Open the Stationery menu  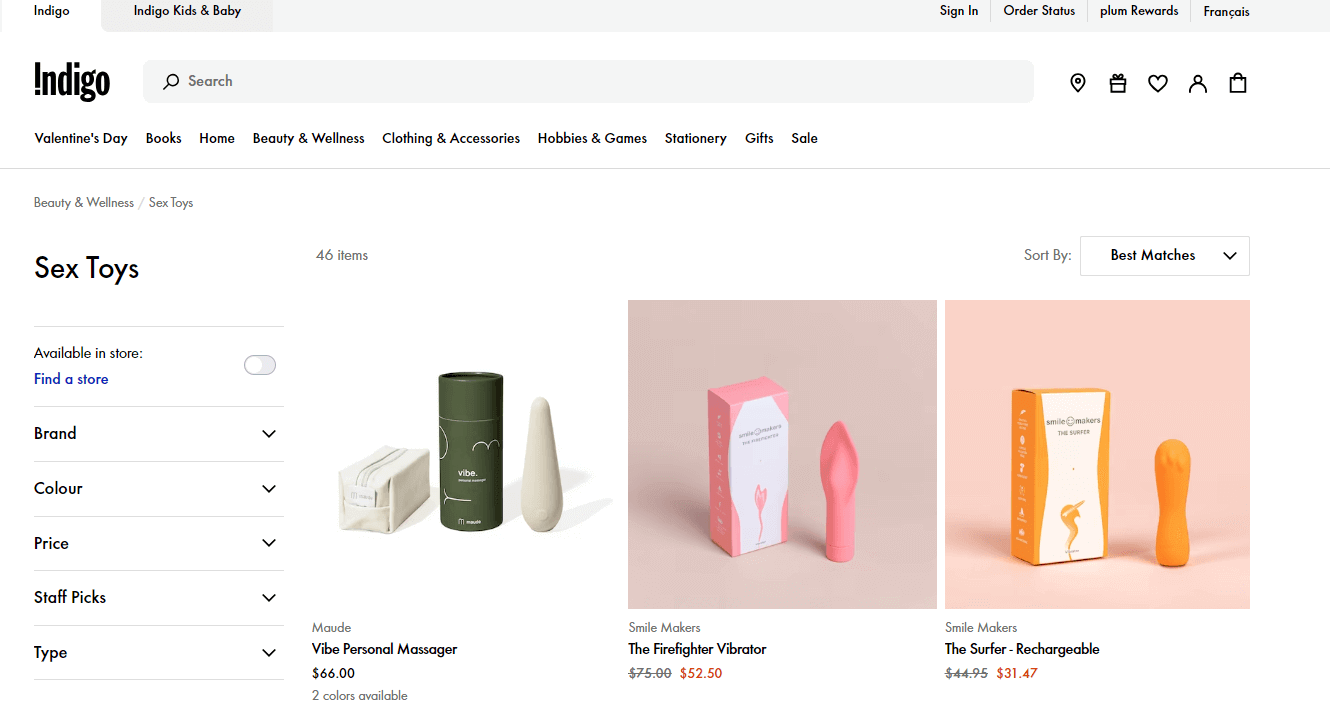click(696, 139)
